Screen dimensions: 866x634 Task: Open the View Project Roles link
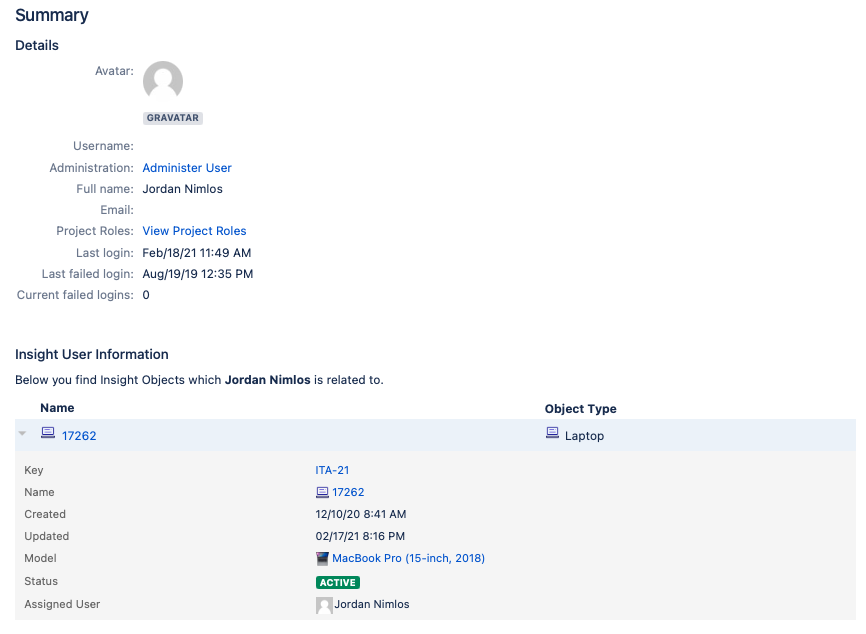[x=194, y=231]
